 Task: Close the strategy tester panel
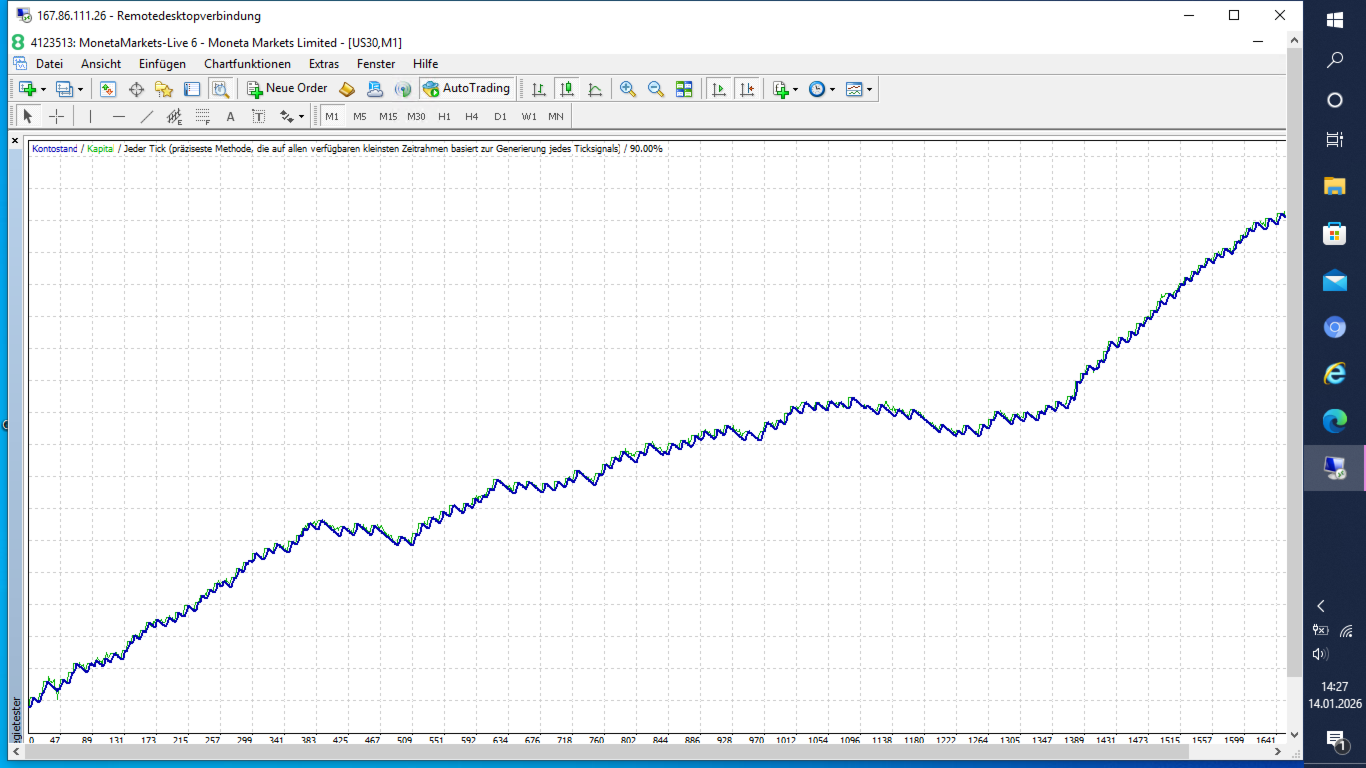click(15, 141)
